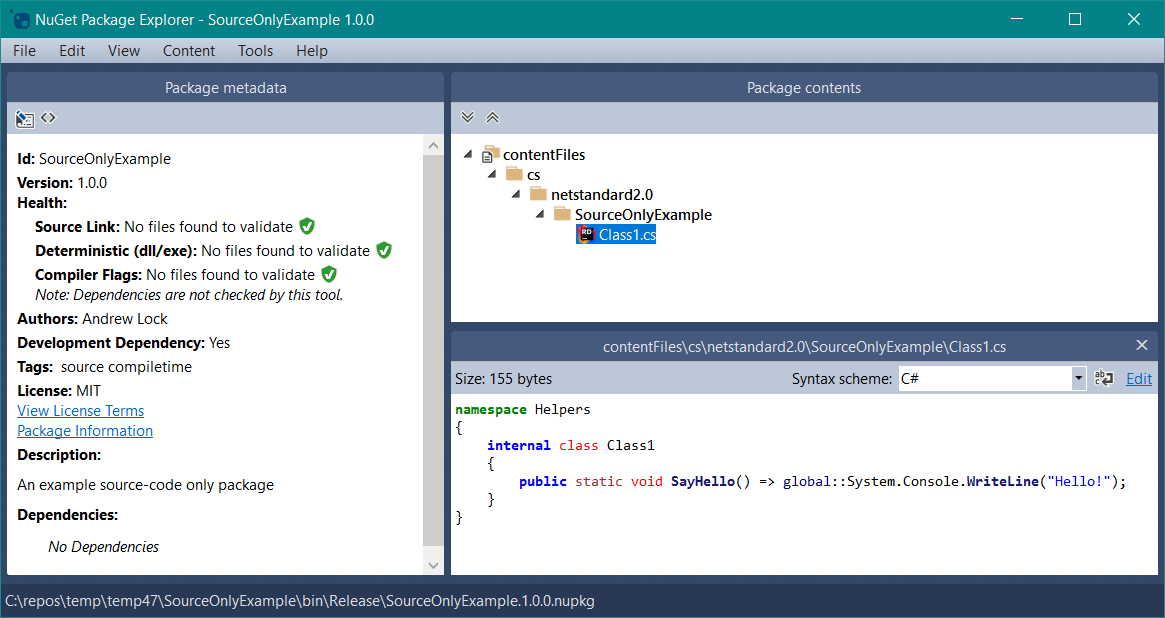The height and width of the screenshot is (618, 1165).
Task: Click the file path header of viewer pane
Action: click(804, 346)
